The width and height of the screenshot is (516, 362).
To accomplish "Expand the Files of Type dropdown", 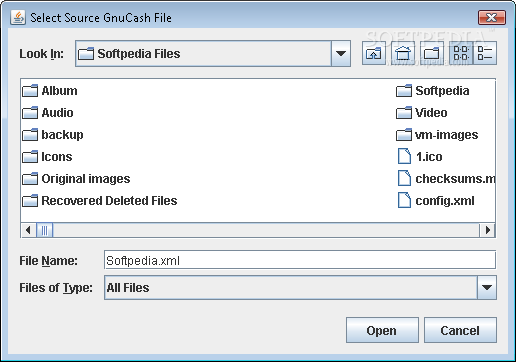I will (x=487, y=287).
